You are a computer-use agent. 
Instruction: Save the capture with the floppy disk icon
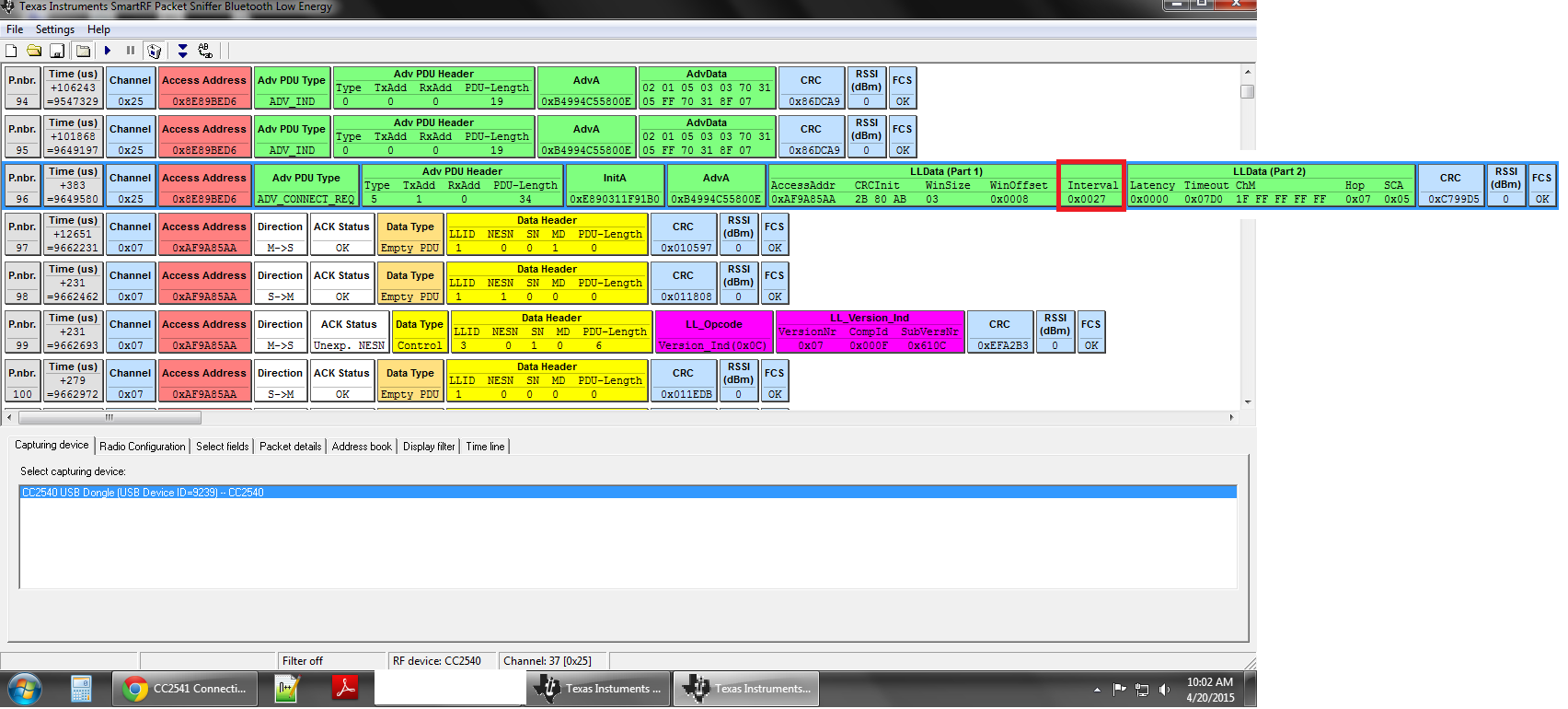click(x=57, y=51)
